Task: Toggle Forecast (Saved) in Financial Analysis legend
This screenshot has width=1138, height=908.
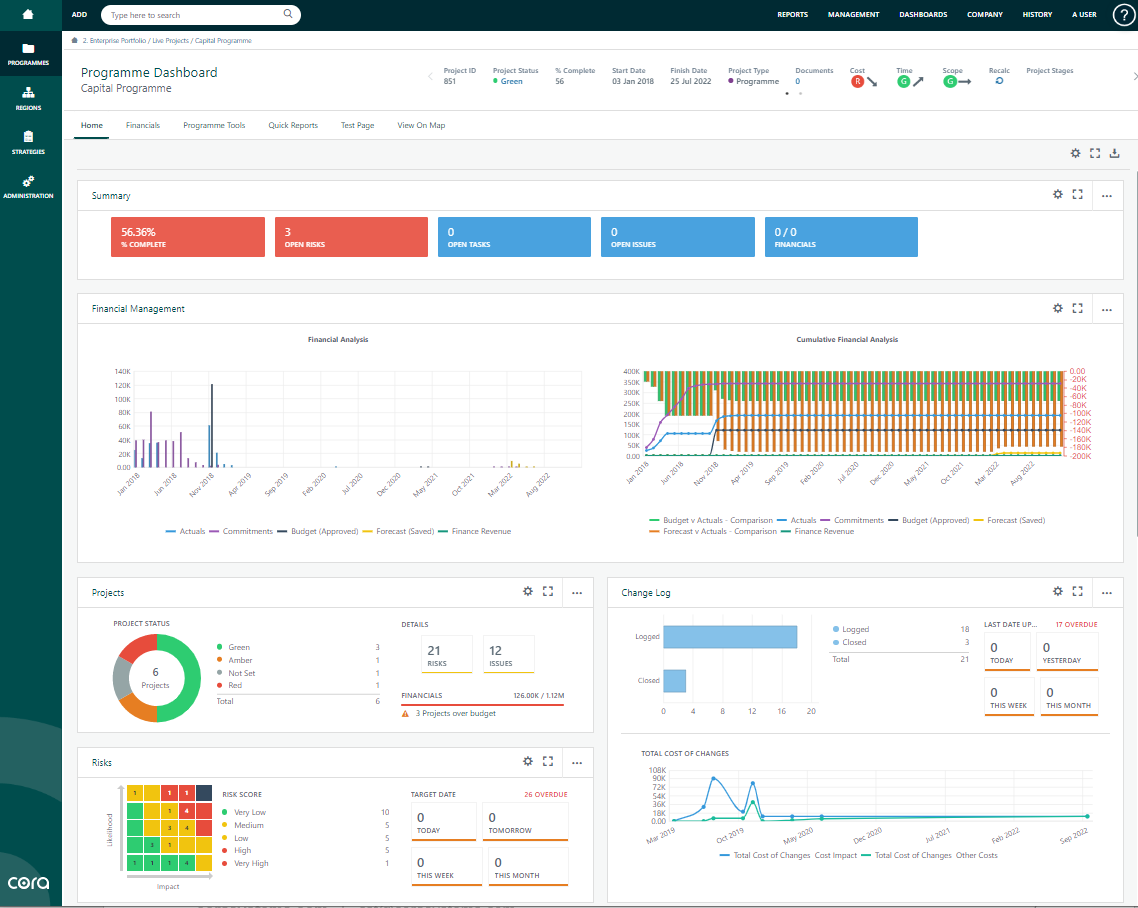Action: tap(398, 531)
